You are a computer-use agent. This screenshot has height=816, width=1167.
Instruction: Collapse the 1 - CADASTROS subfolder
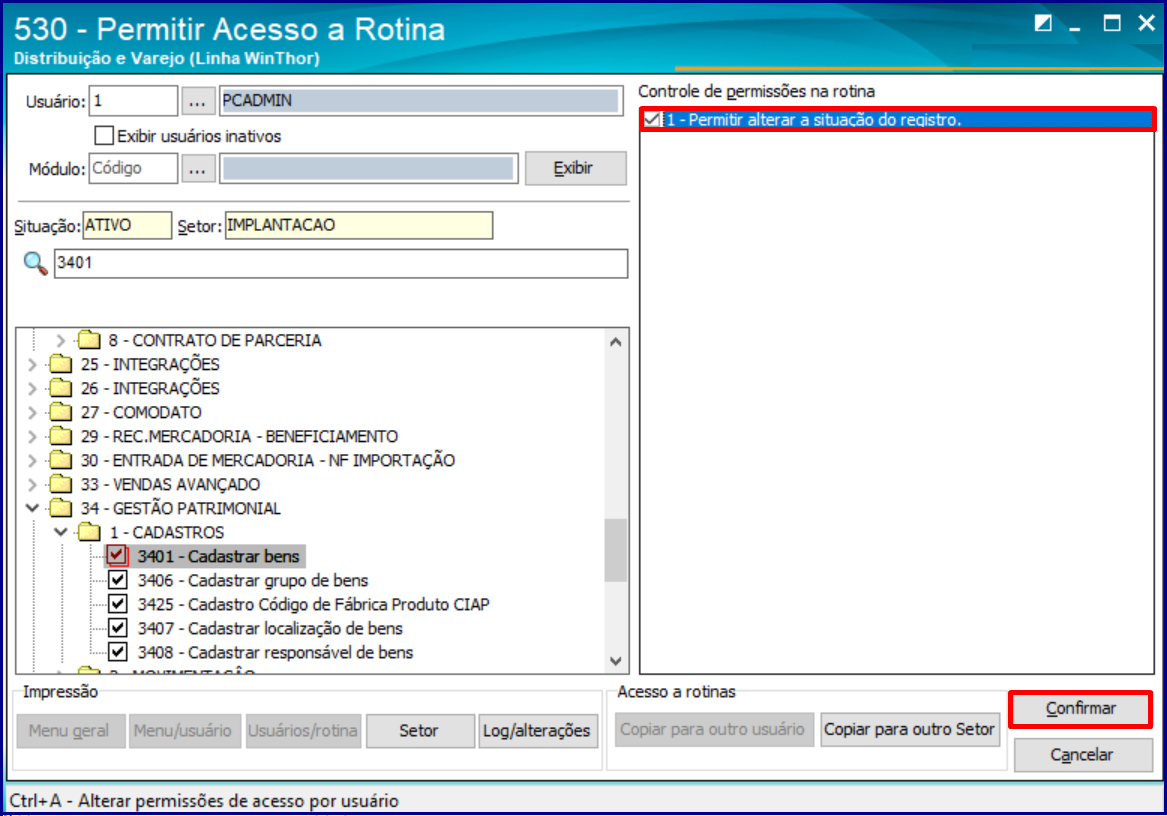(x=61, y=532)
